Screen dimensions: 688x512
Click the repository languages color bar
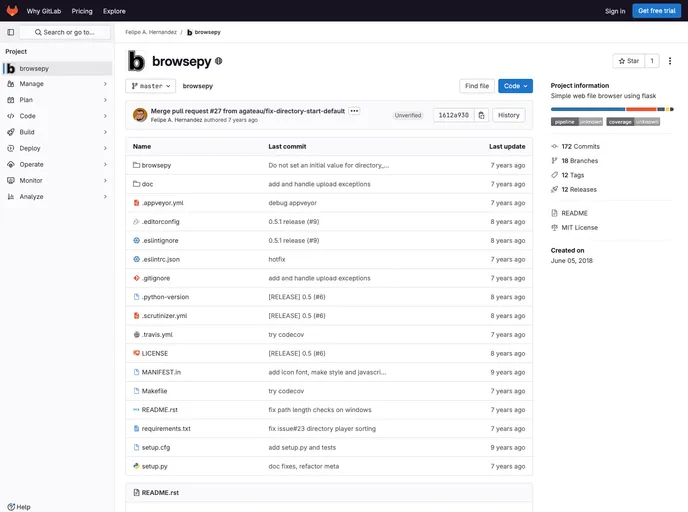[x=612, y=109]
